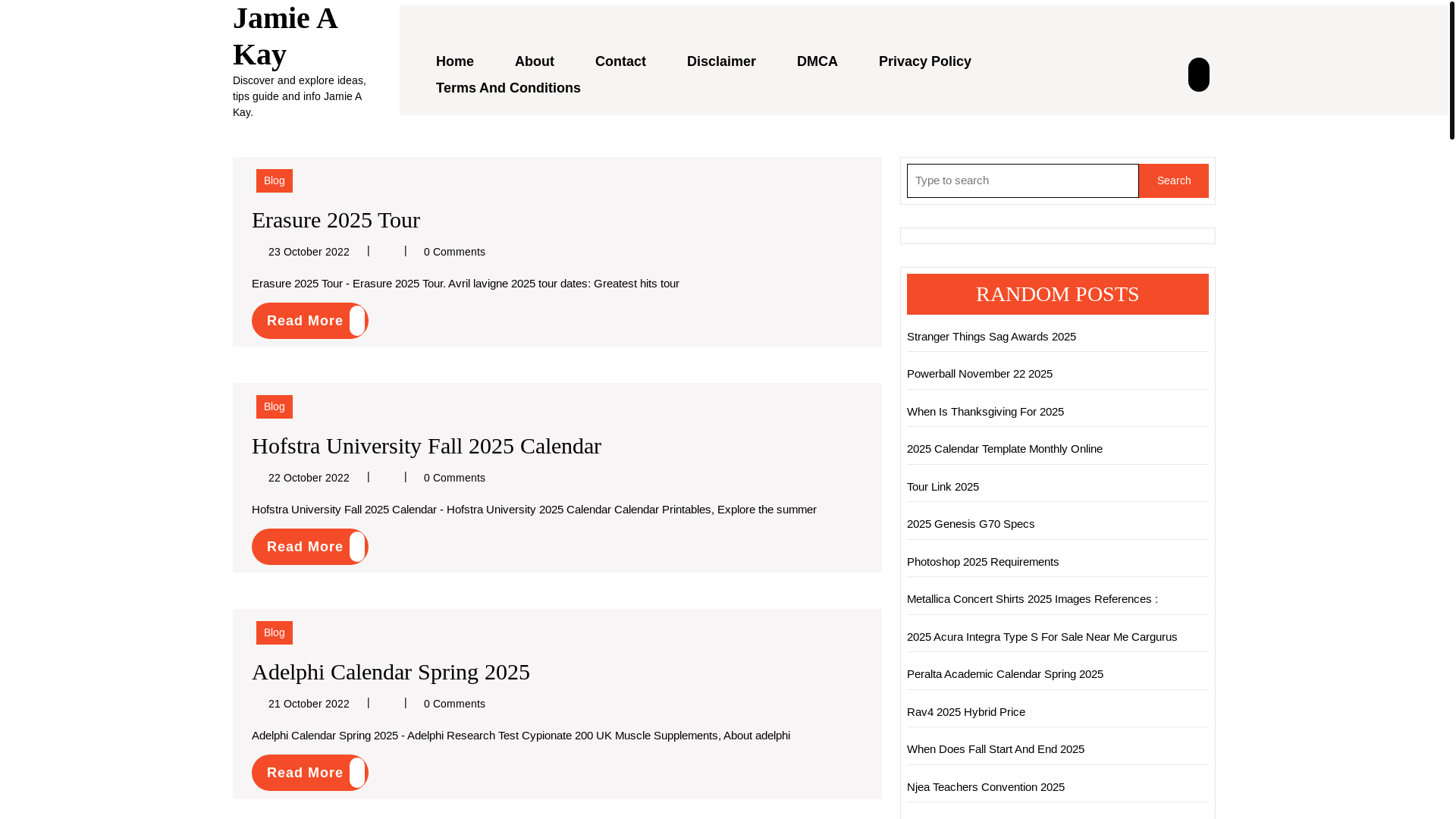1456x819 pixels.
Task: Open Photoshop 2025 Requirements post
Action: [983, 562]
